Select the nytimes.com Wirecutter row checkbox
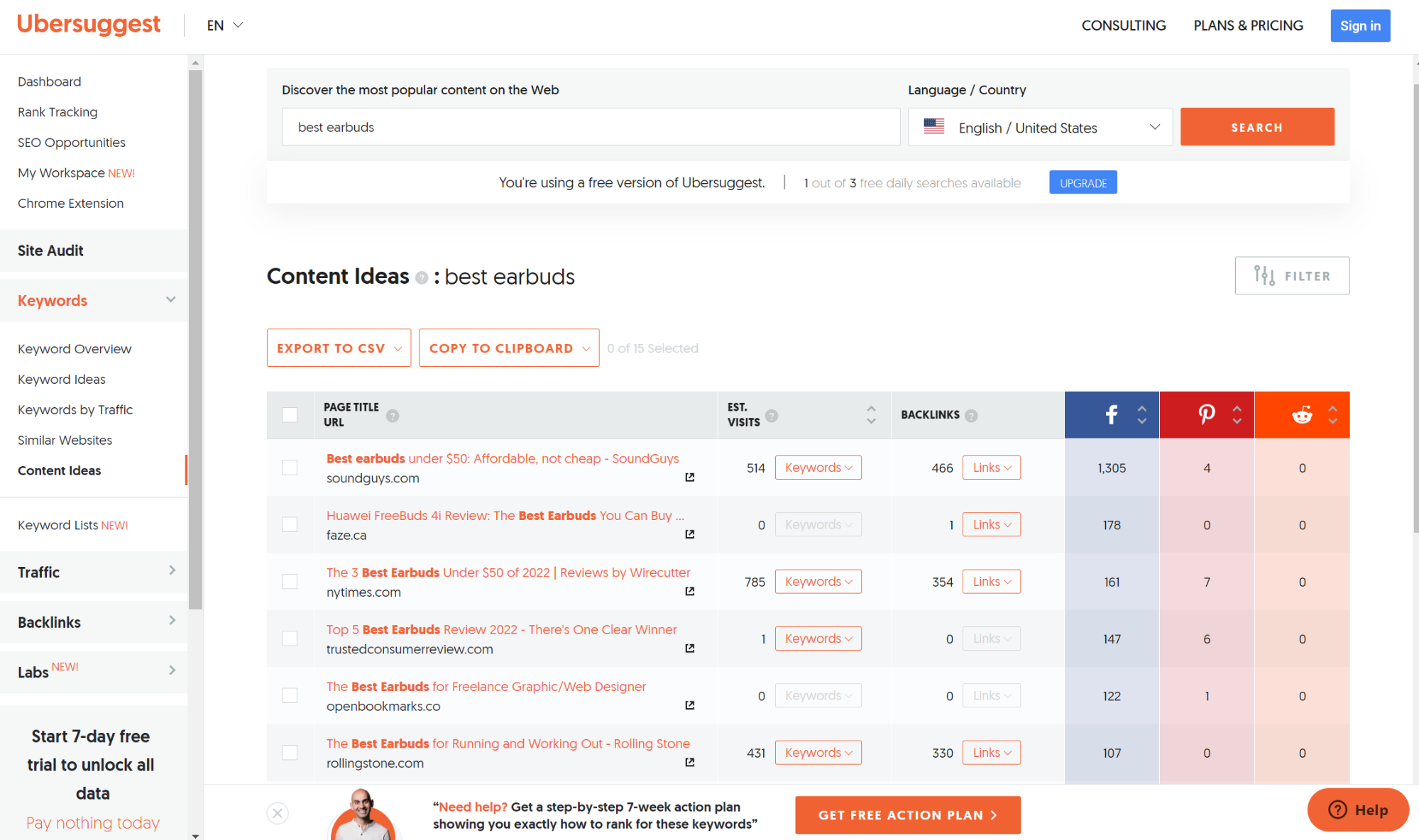This screenshot has width=1419, height=840. [x=290, y=581]
